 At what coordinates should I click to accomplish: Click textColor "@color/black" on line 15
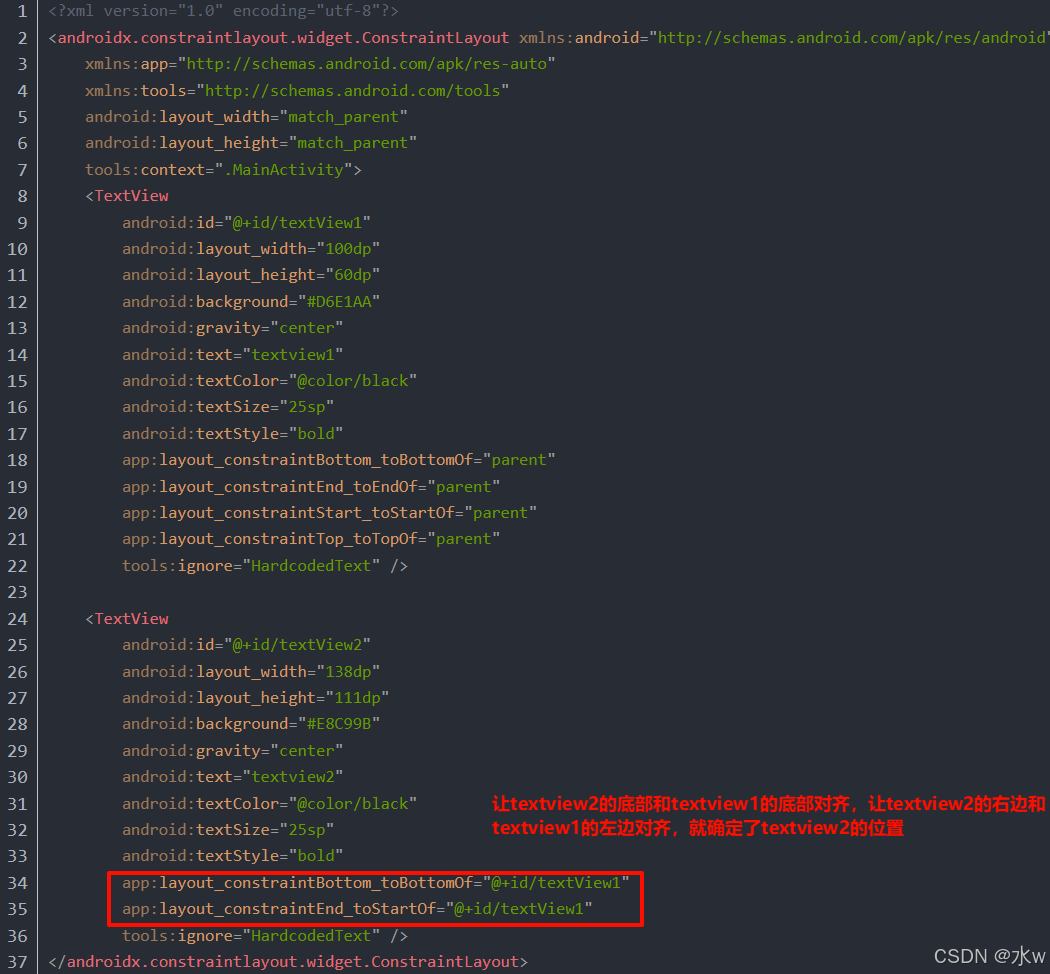(x=269, y=381)
